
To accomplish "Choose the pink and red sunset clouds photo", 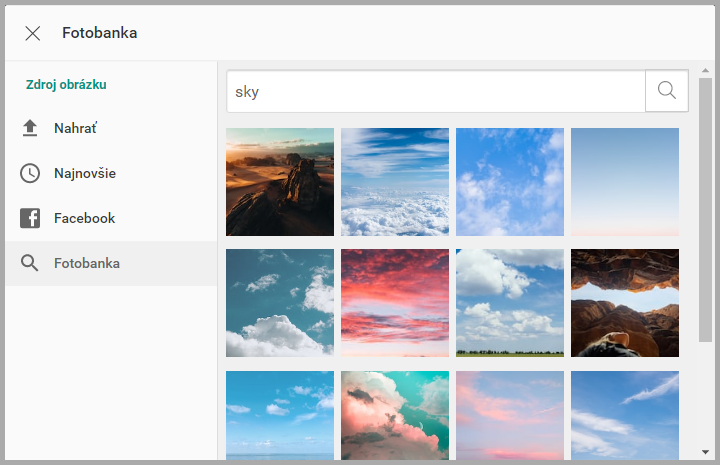I will click(x=395, y=303).
